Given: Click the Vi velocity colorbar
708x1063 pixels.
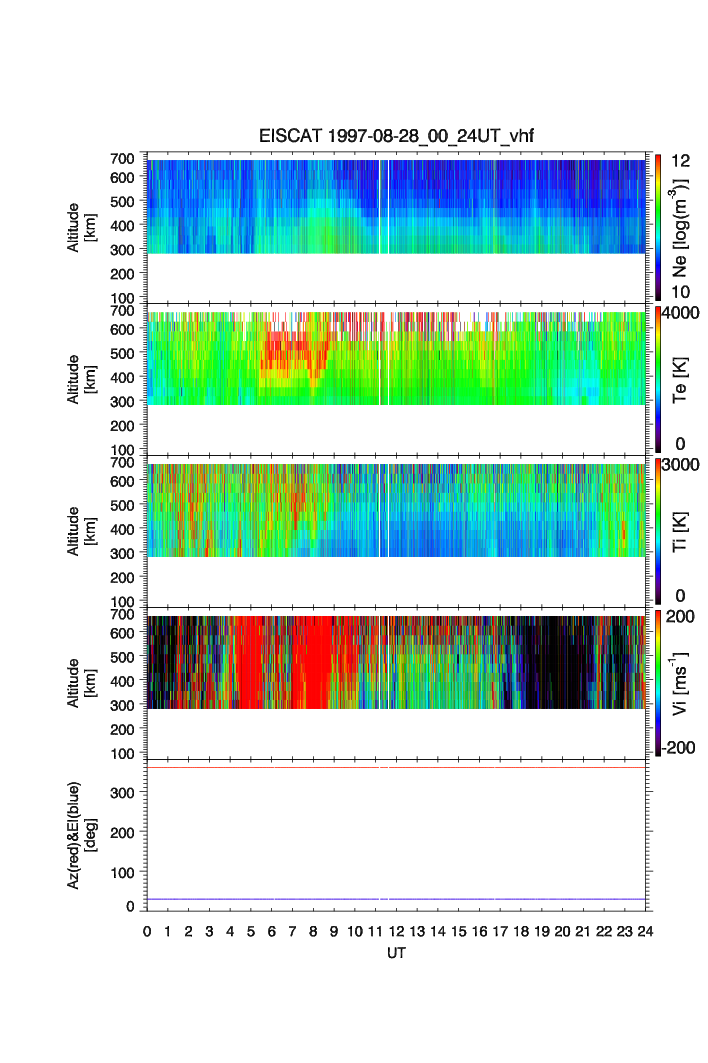Looking at the screenshot, I should [658, 683].
